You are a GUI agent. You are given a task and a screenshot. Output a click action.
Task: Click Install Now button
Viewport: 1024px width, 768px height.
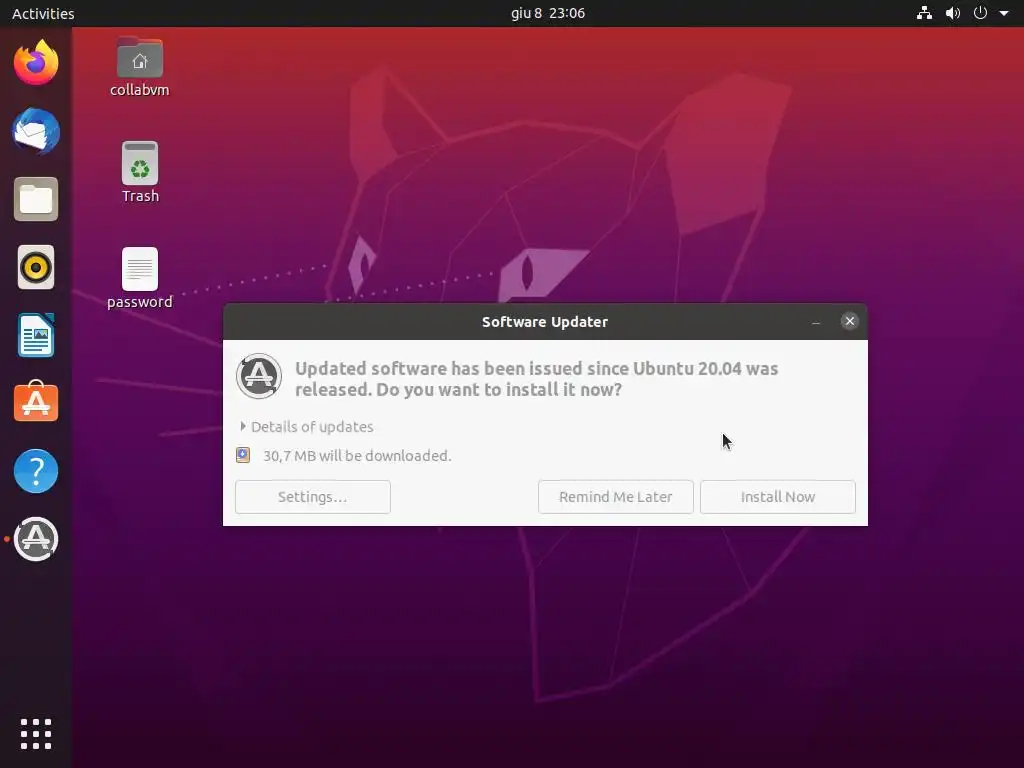coord(778,497)
